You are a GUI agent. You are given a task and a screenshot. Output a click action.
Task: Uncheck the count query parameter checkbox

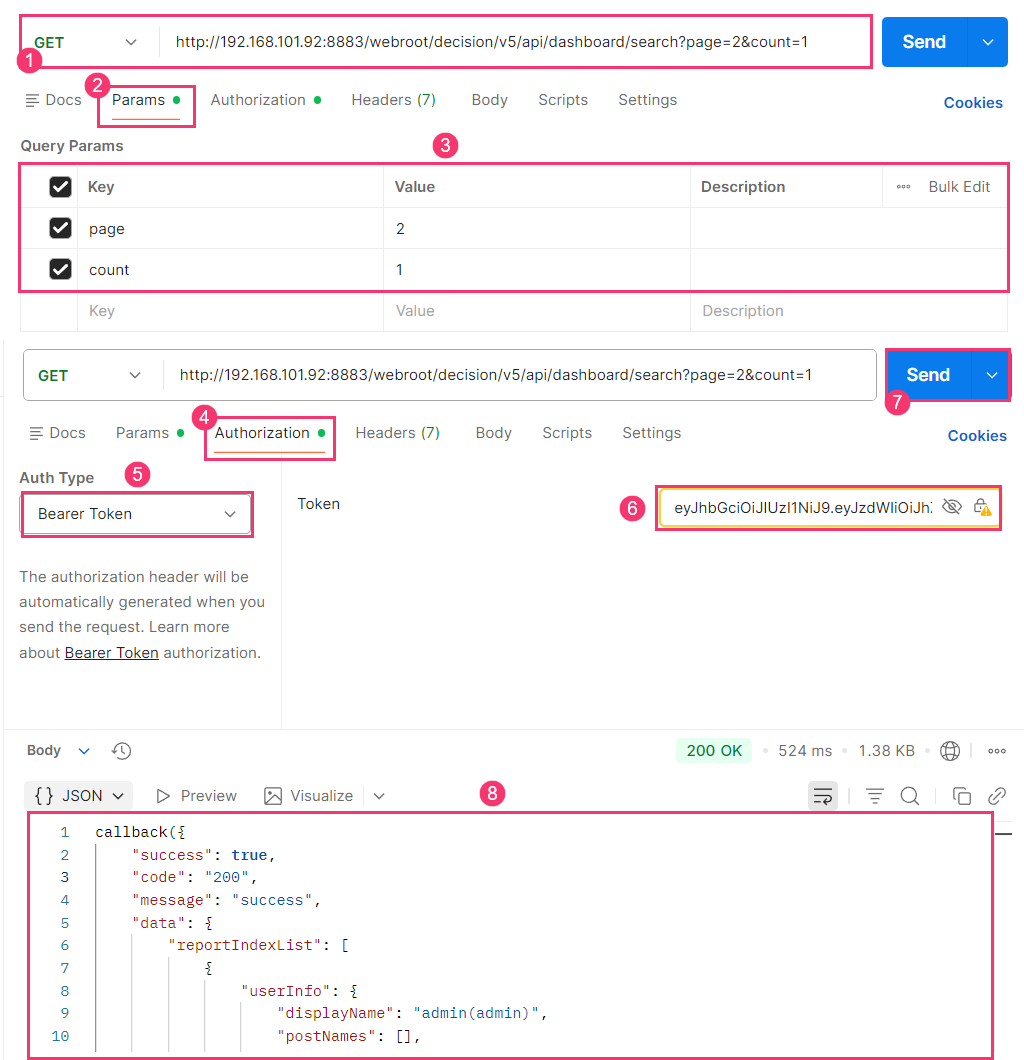[61, 270]
